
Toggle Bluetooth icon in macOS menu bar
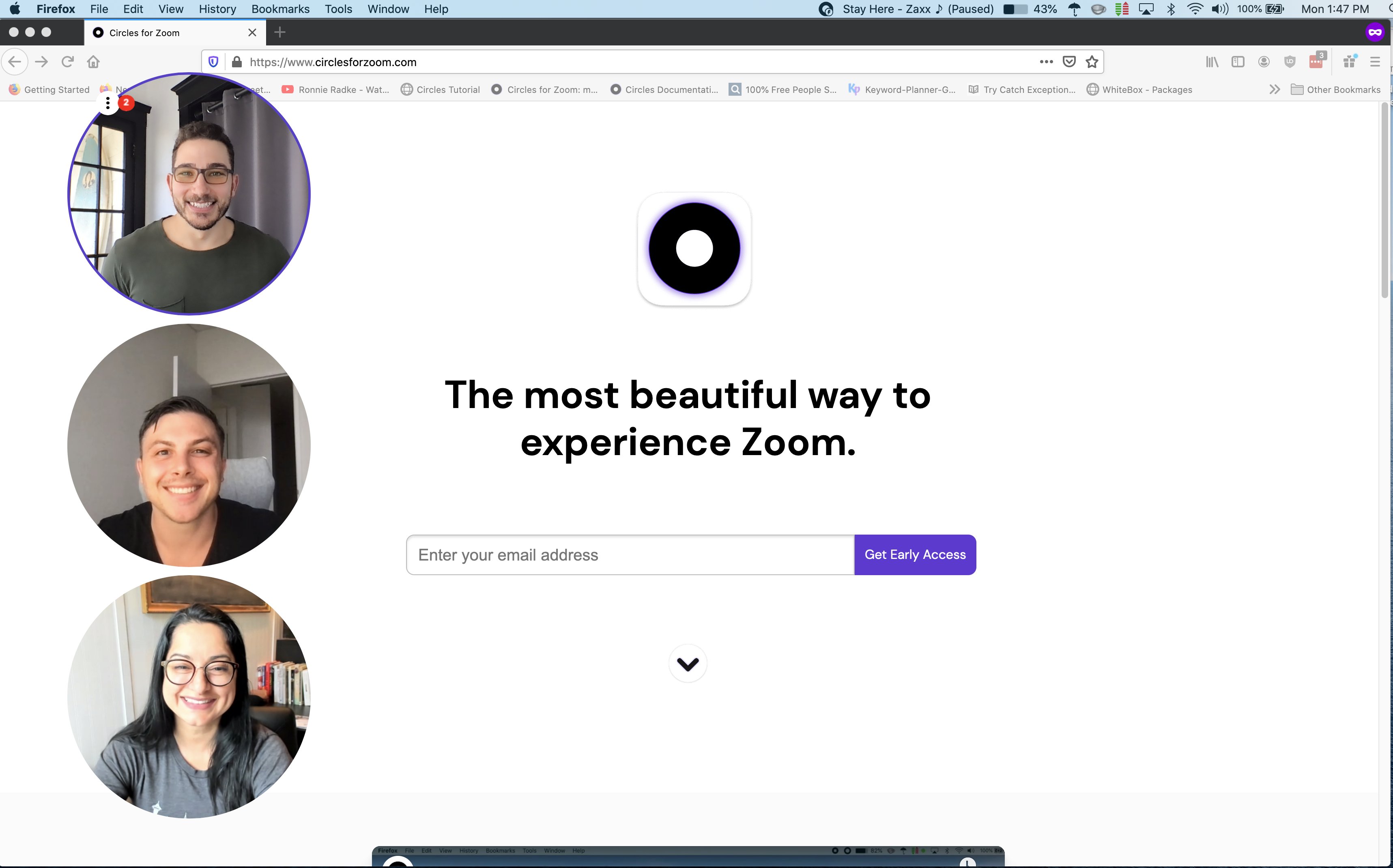coord(1171,9)
